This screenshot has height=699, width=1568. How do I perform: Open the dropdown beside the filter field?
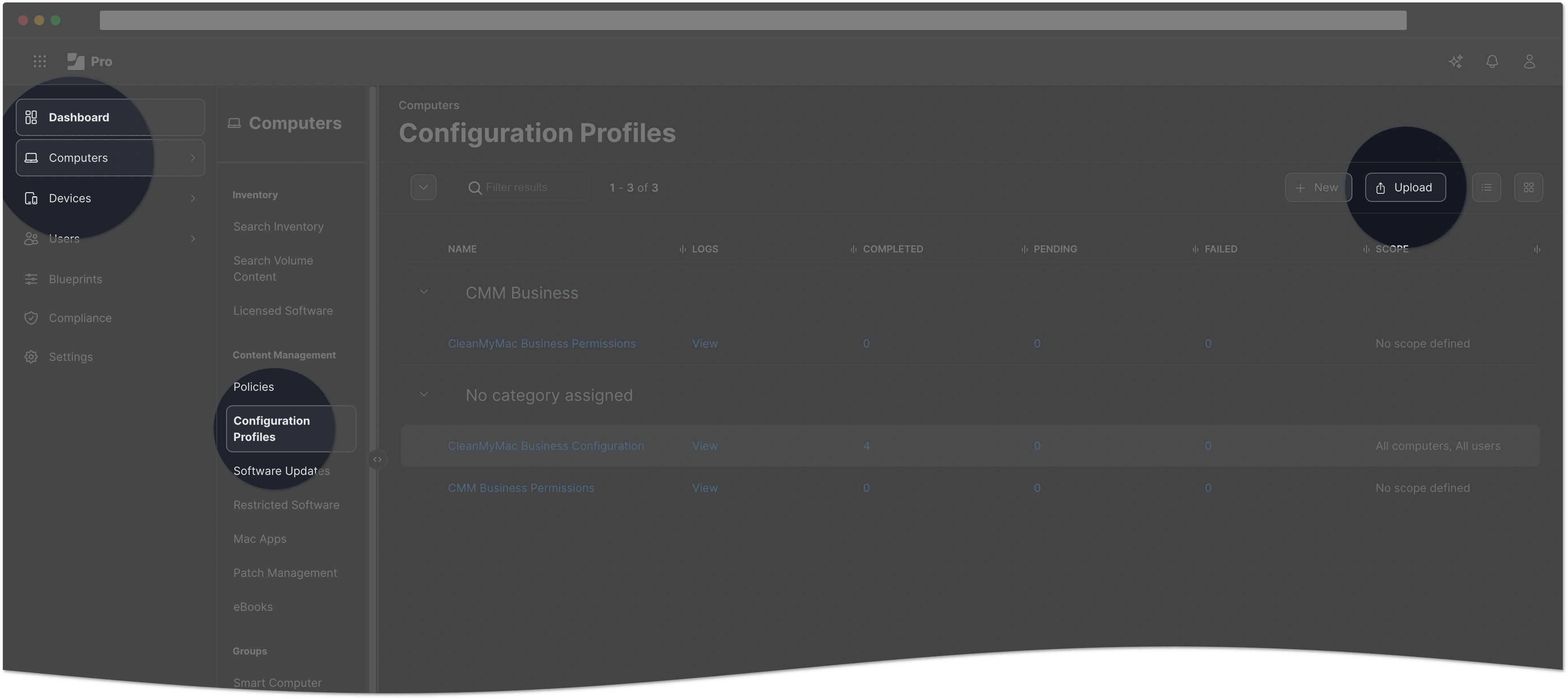(x=423, y=188)
